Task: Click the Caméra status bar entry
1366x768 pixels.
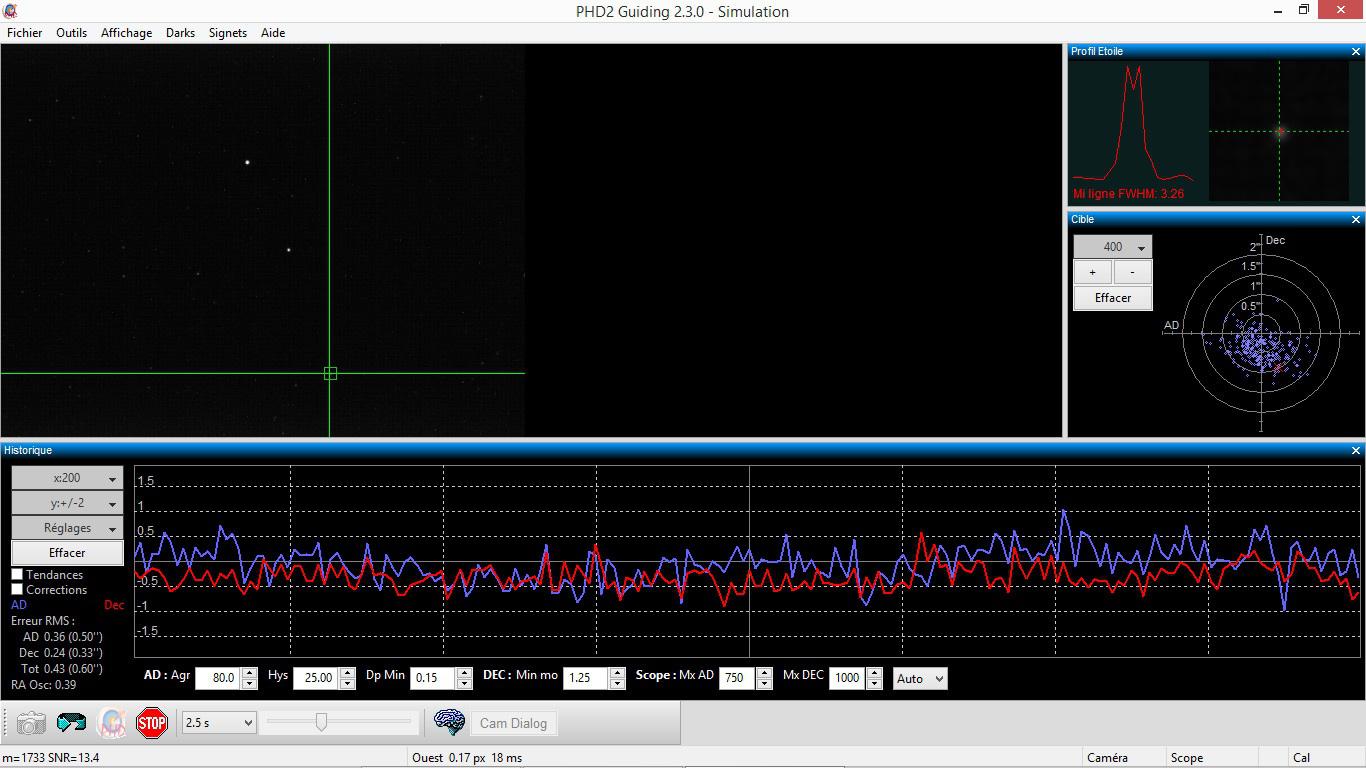Action: pos(1107,758)
